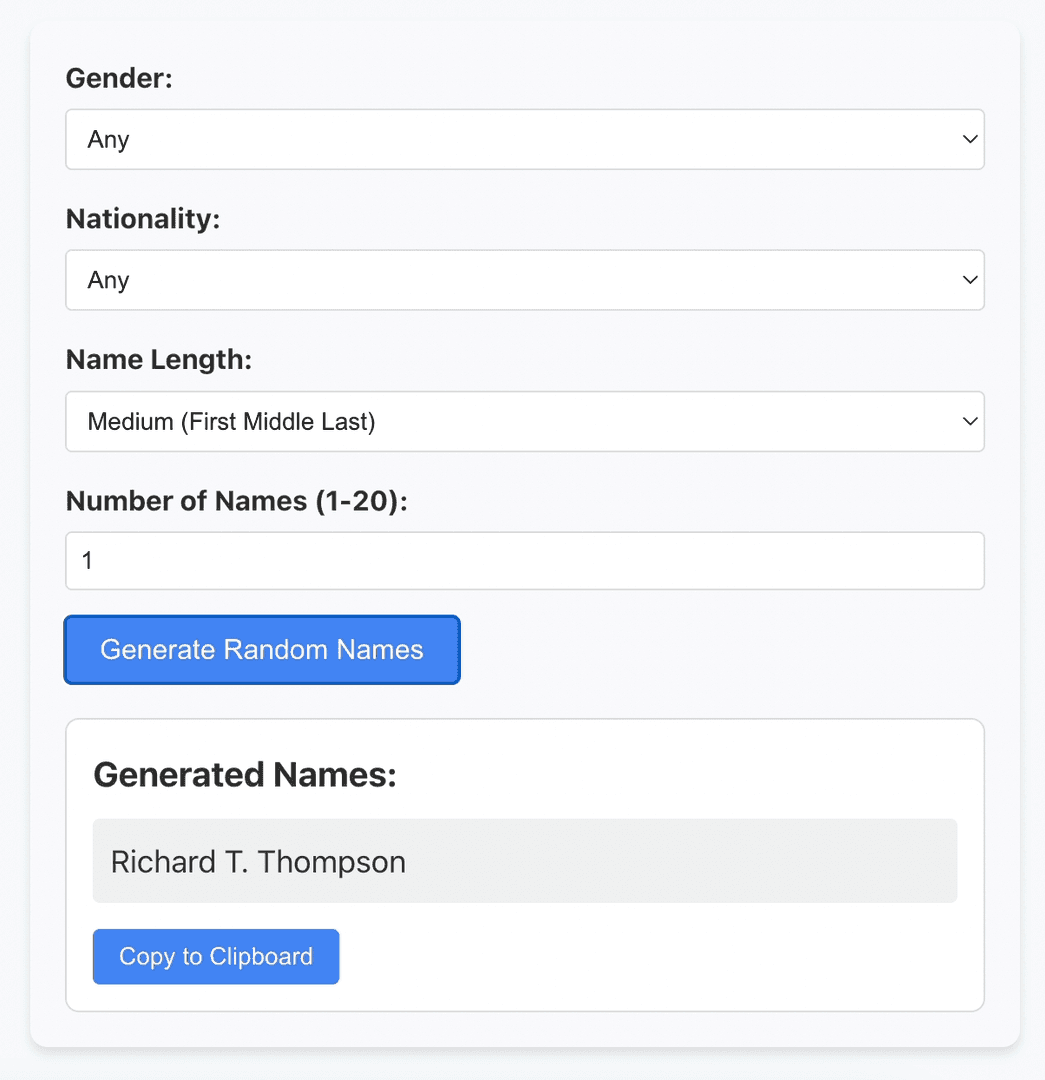The width and height of the screenshot is (1045, 1080).
Task: Click the "Any" value in Nationality field
Action: [108, 281]
